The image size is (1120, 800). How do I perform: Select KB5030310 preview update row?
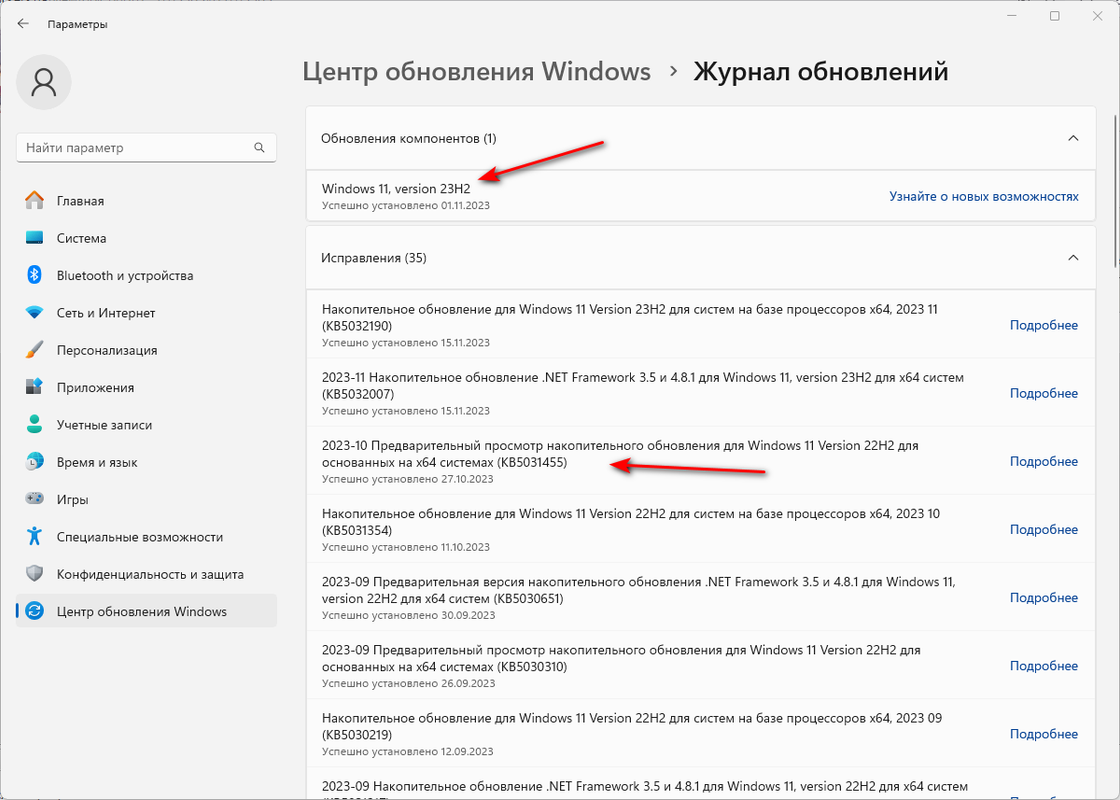[x=701, y=665]
